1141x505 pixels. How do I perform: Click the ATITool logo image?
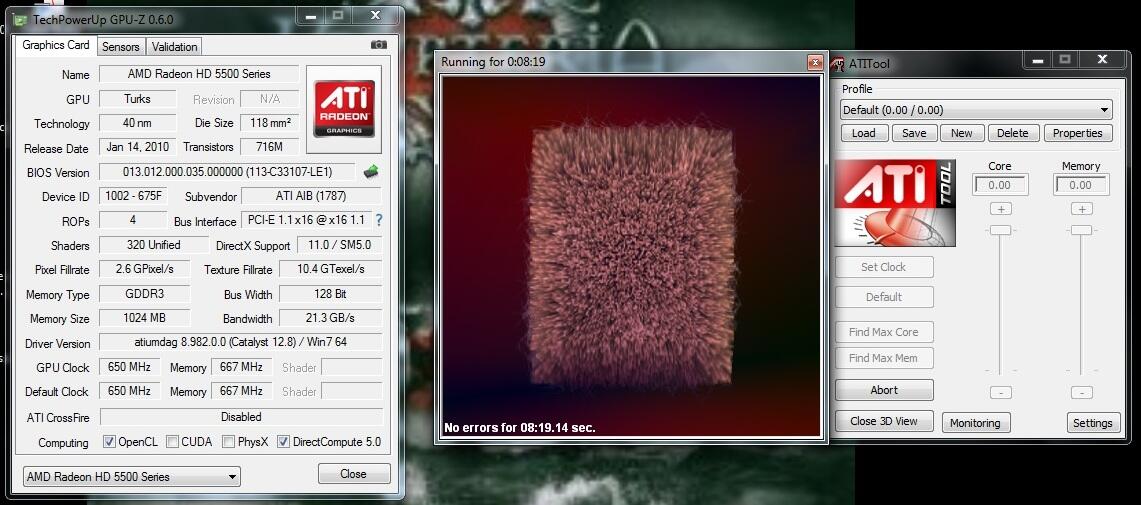(894, 202)
